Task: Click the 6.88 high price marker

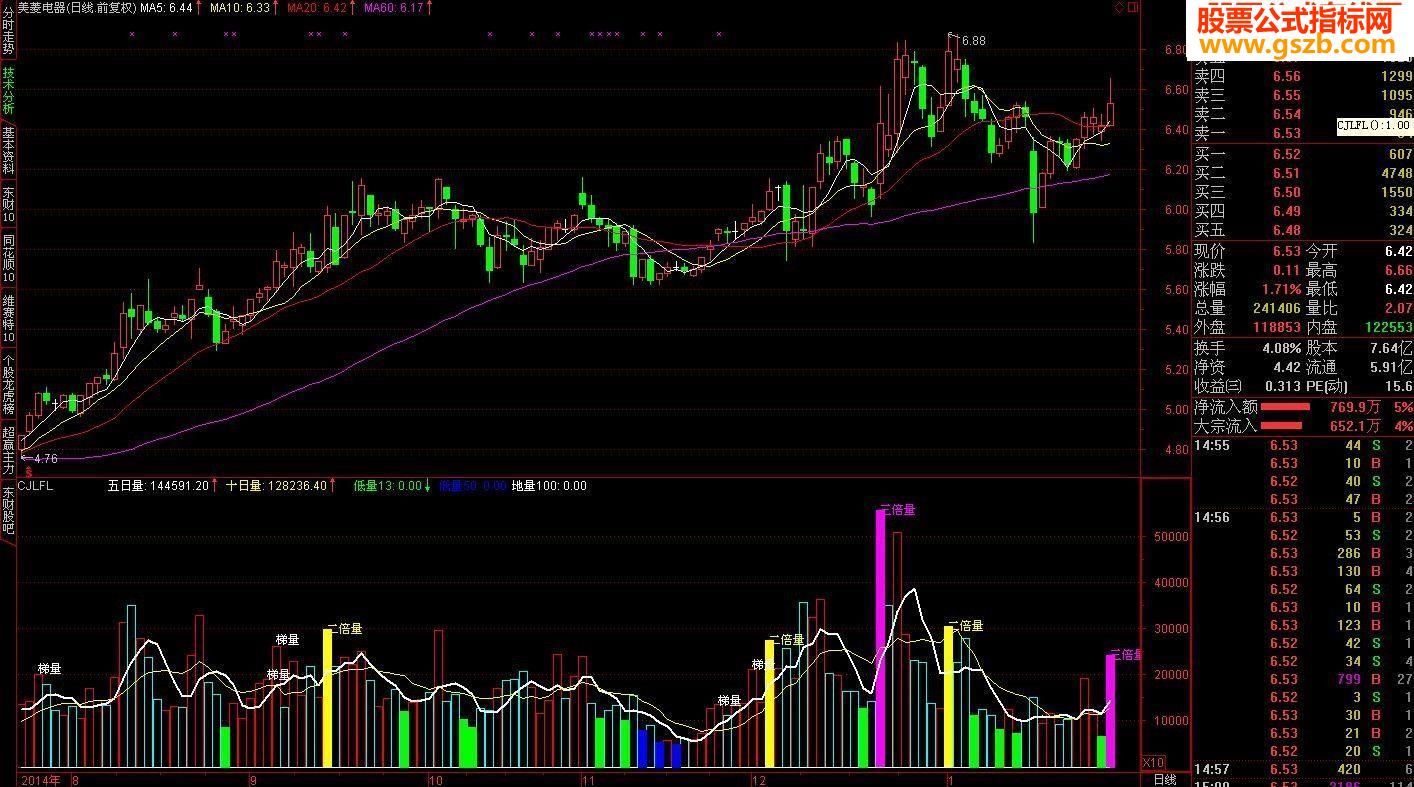Action: [973, 41]
